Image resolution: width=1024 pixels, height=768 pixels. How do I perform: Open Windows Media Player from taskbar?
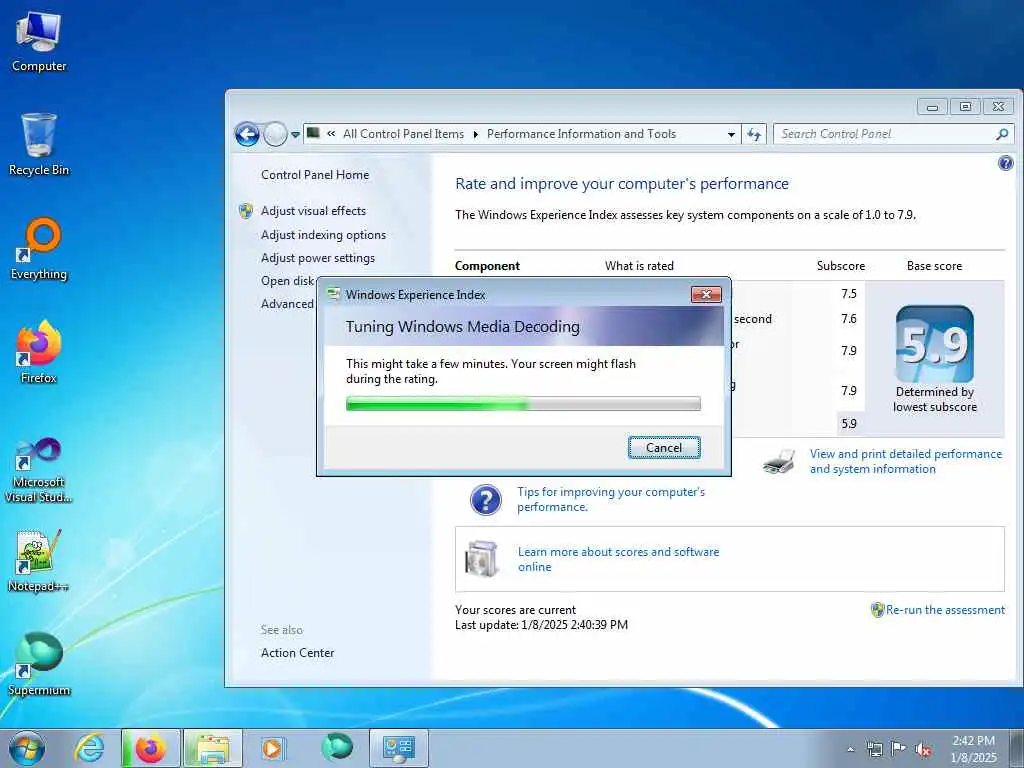[272, 748]
